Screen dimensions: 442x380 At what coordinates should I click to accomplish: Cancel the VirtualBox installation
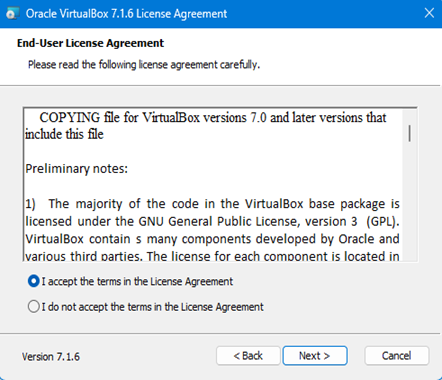[x=396, y=356]
